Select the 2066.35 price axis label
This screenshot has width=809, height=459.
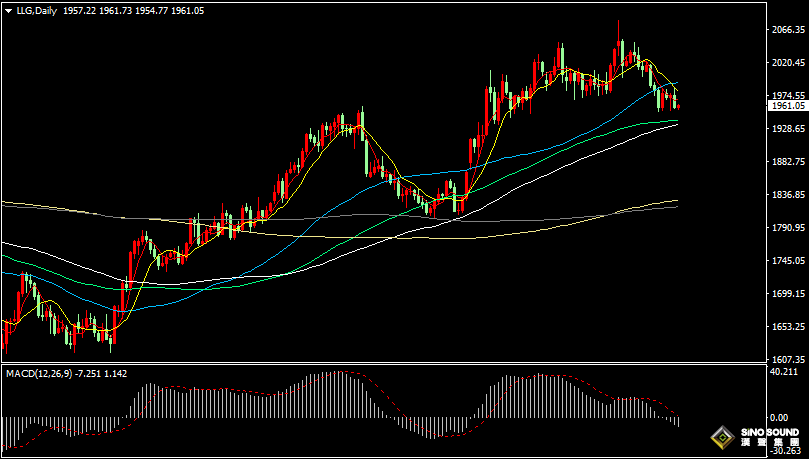(788, 30)
